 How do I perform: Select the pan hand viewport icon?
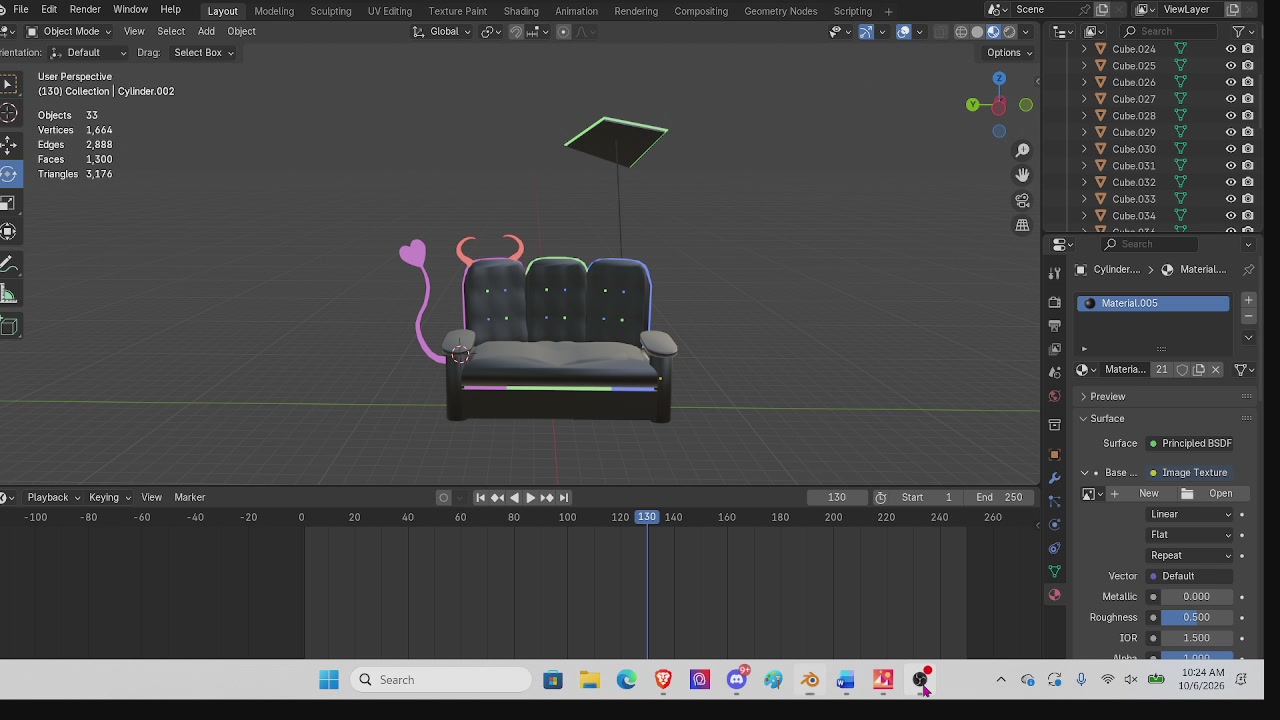(x=1022, y=175)
